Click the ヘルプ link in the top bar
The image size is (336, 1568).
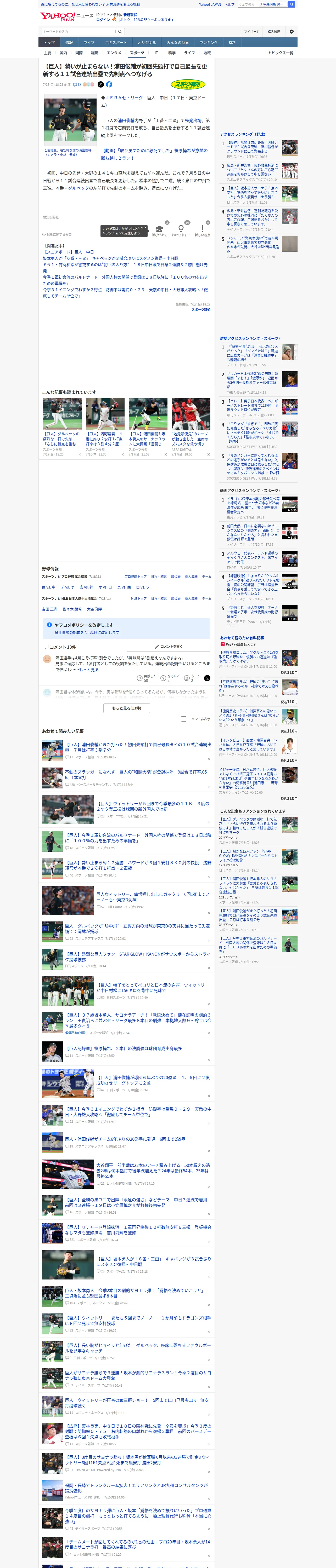point(229,4)
